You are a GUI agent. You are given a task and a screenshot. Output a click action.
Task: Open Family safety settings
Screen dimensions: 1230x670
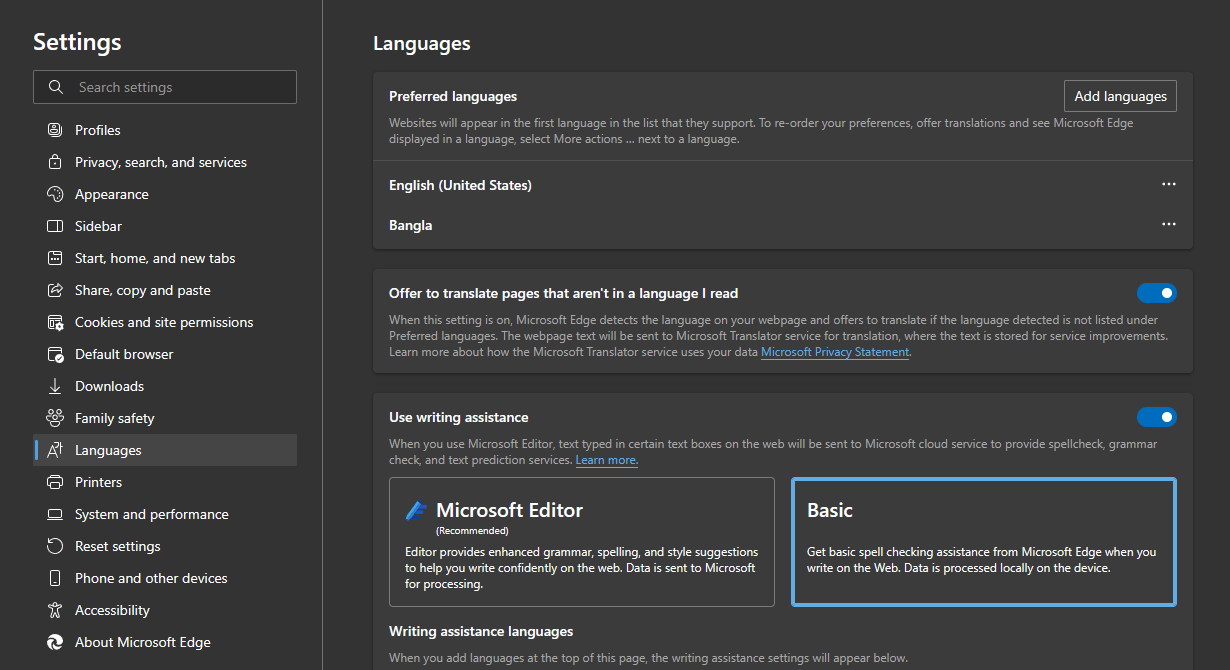tap(165, 418)
